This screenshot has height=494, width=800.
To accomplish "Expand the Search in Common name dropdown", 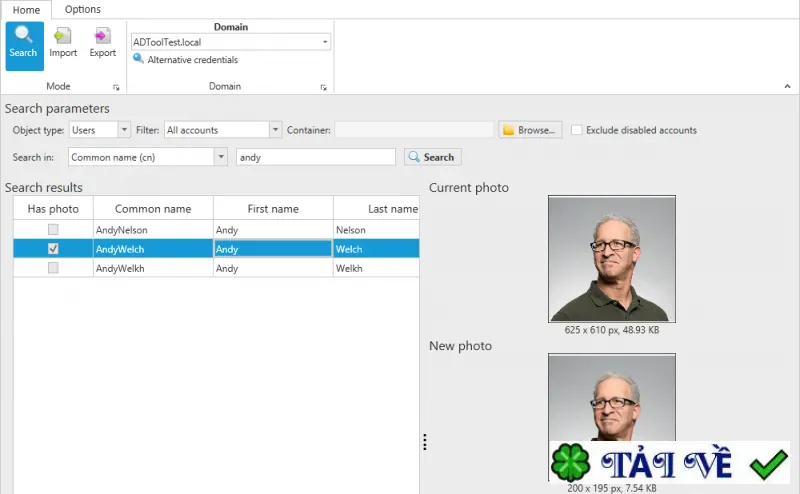I will click(x=221, y=157).
